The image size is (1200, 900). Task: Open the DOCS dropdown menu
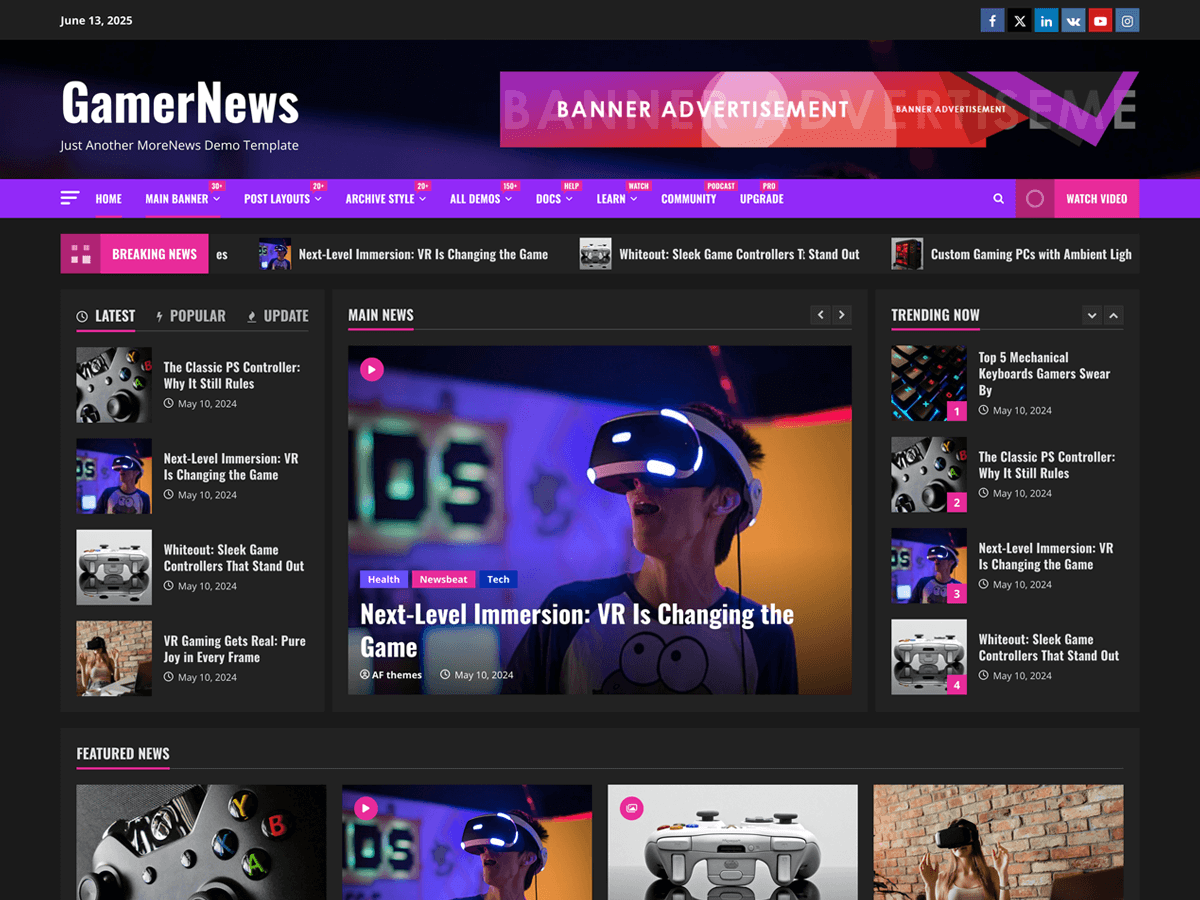coord(550,199)
